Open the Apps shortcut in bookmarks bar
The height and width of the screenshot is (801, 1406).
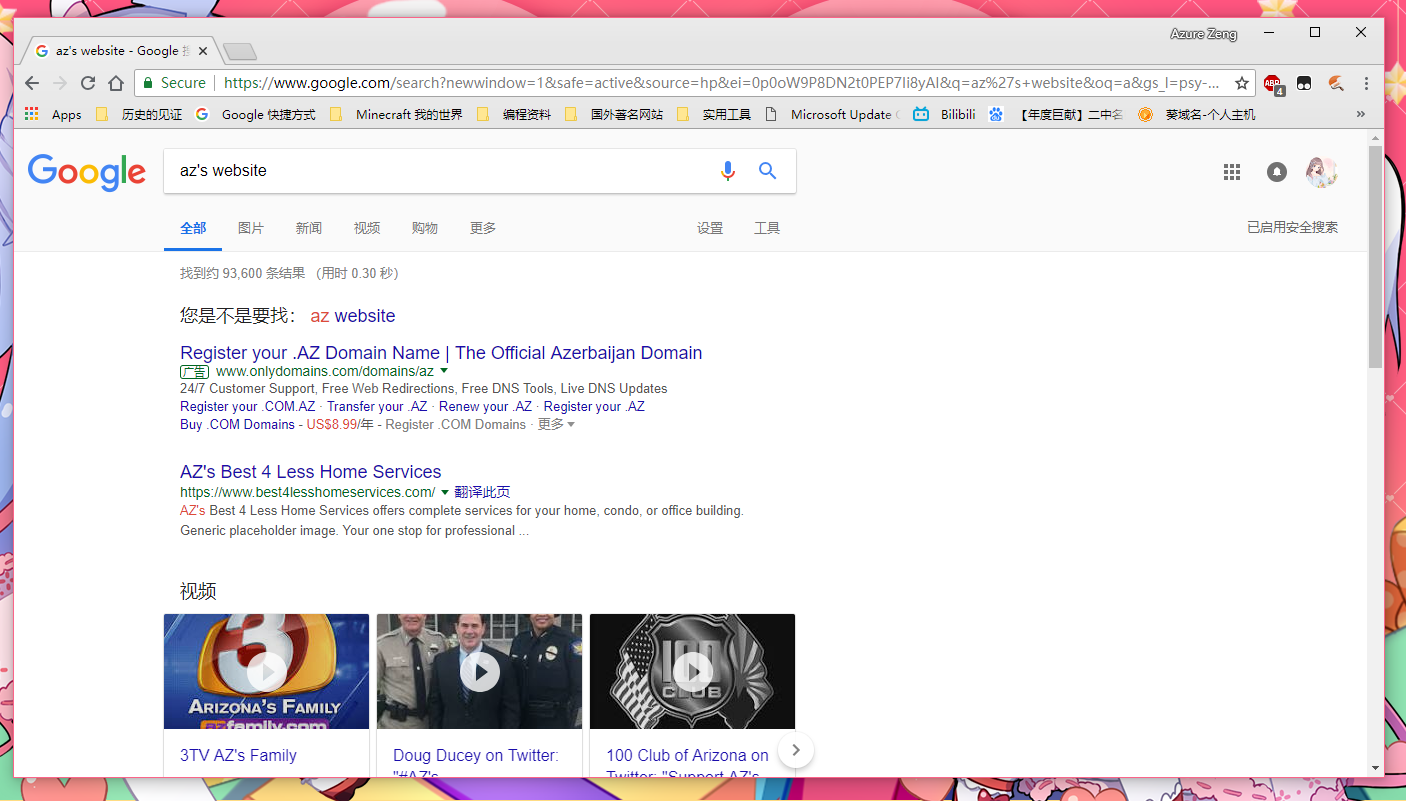click(53, 114)
